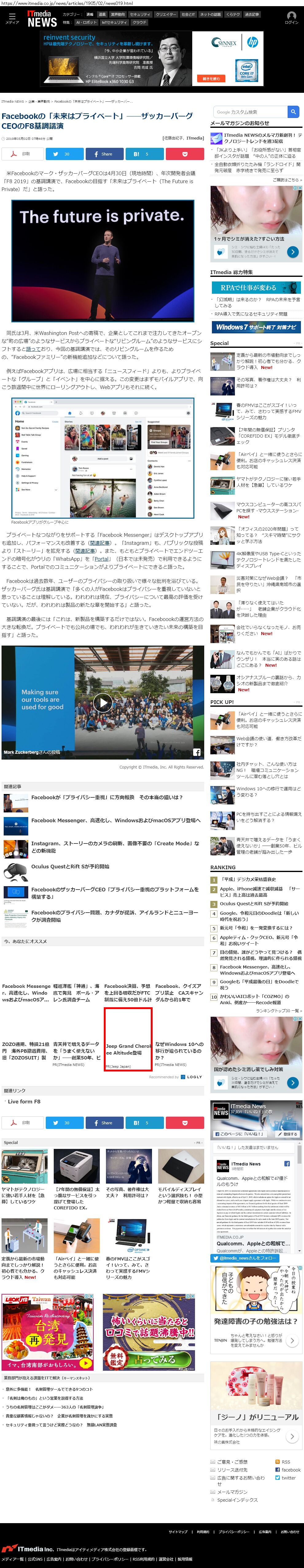This screenshot has height=1568, width=304.
Task: Open related article Instagram Create Mode
Action: click(115, 847)
